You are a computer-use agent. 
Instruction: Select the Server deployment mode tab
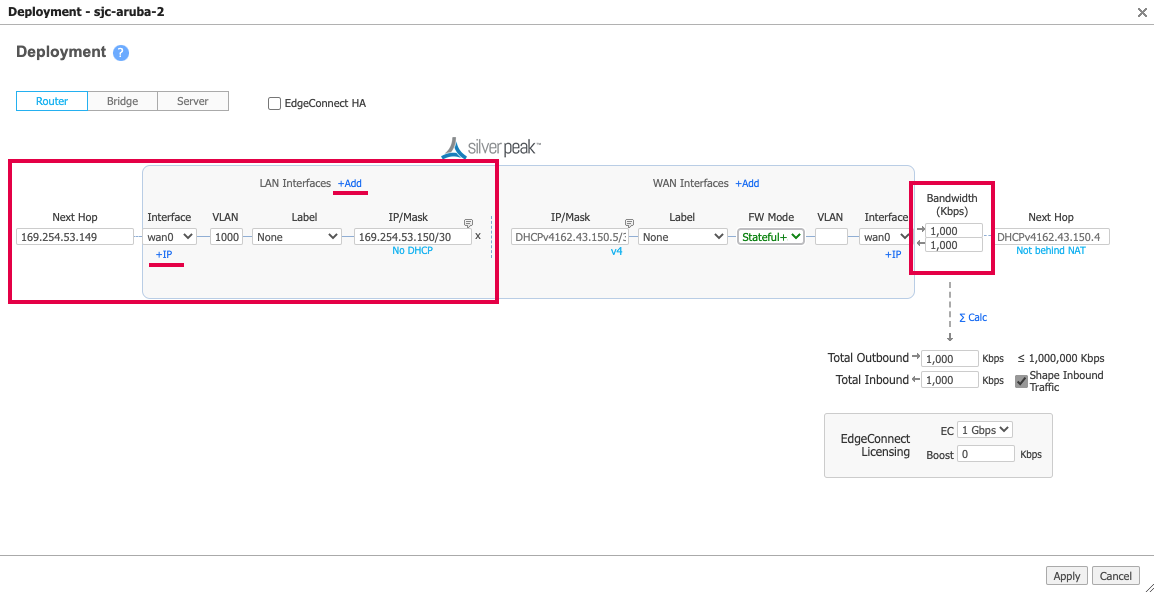click(x=192, y=100)
